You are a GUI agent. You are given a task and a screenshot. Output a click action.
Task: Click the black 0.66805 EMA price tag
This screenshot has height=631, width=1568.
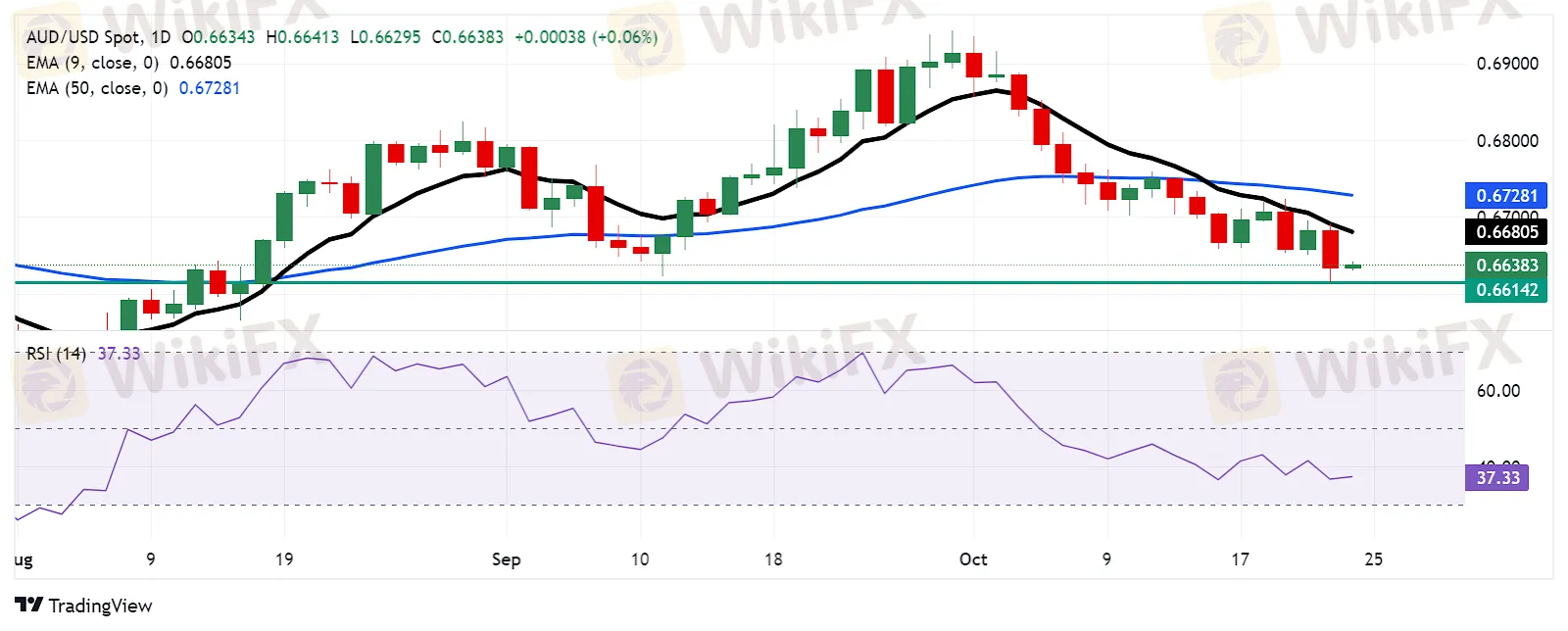pyautogui.click(x=1506, y=232)
